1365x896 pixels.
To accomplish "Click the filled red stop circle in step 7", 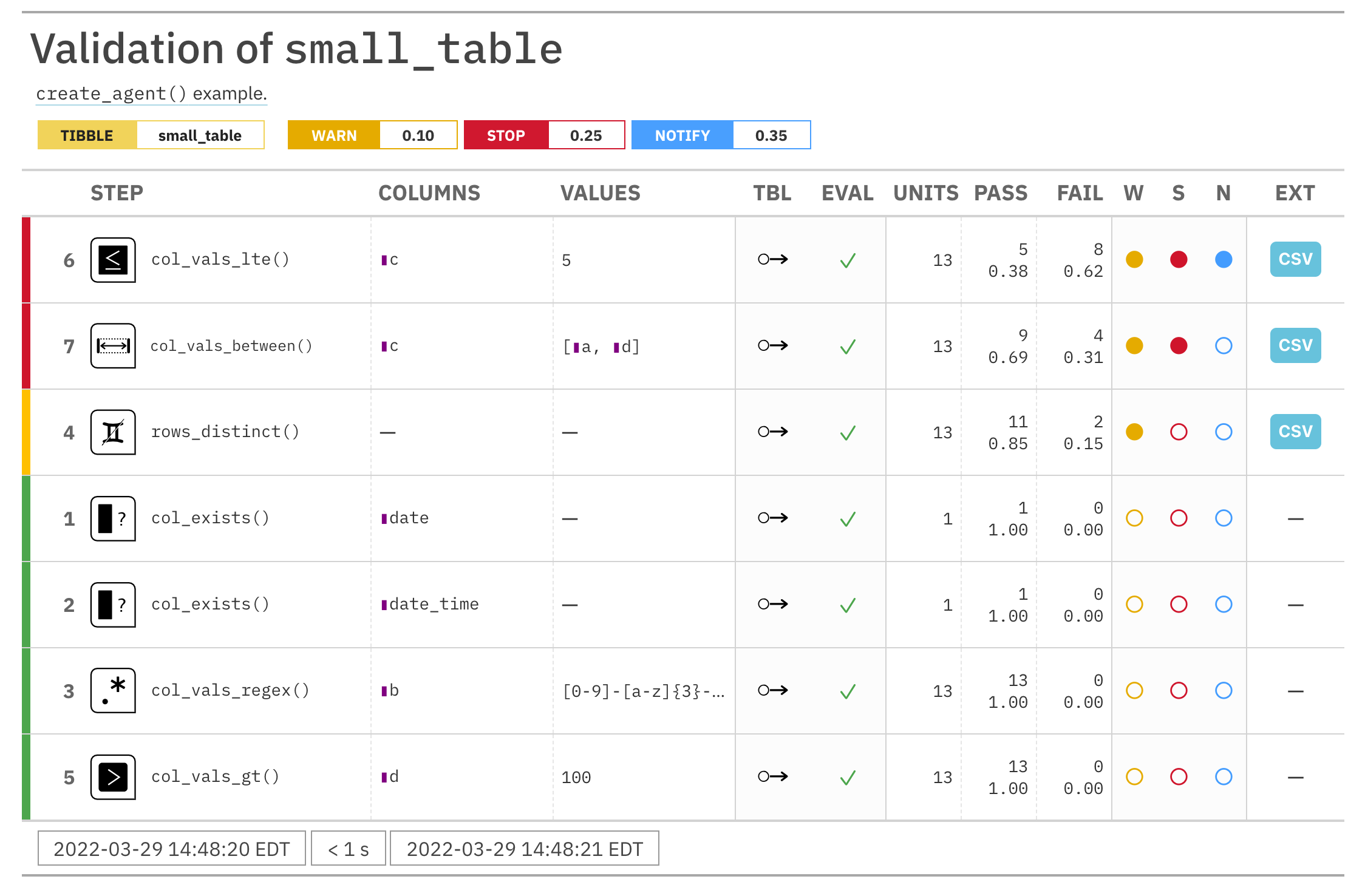I will coord(1179,346).
